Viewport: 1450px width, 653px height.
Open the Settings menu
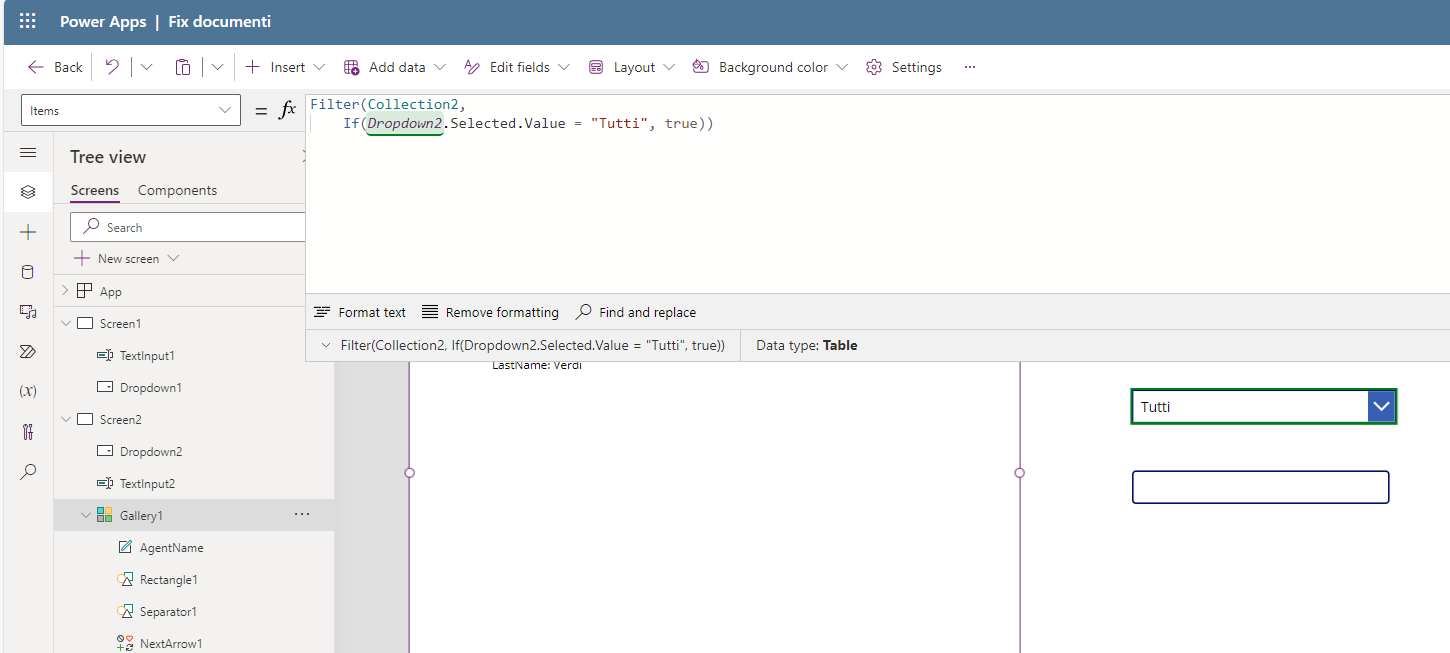(x=903, y=66)
